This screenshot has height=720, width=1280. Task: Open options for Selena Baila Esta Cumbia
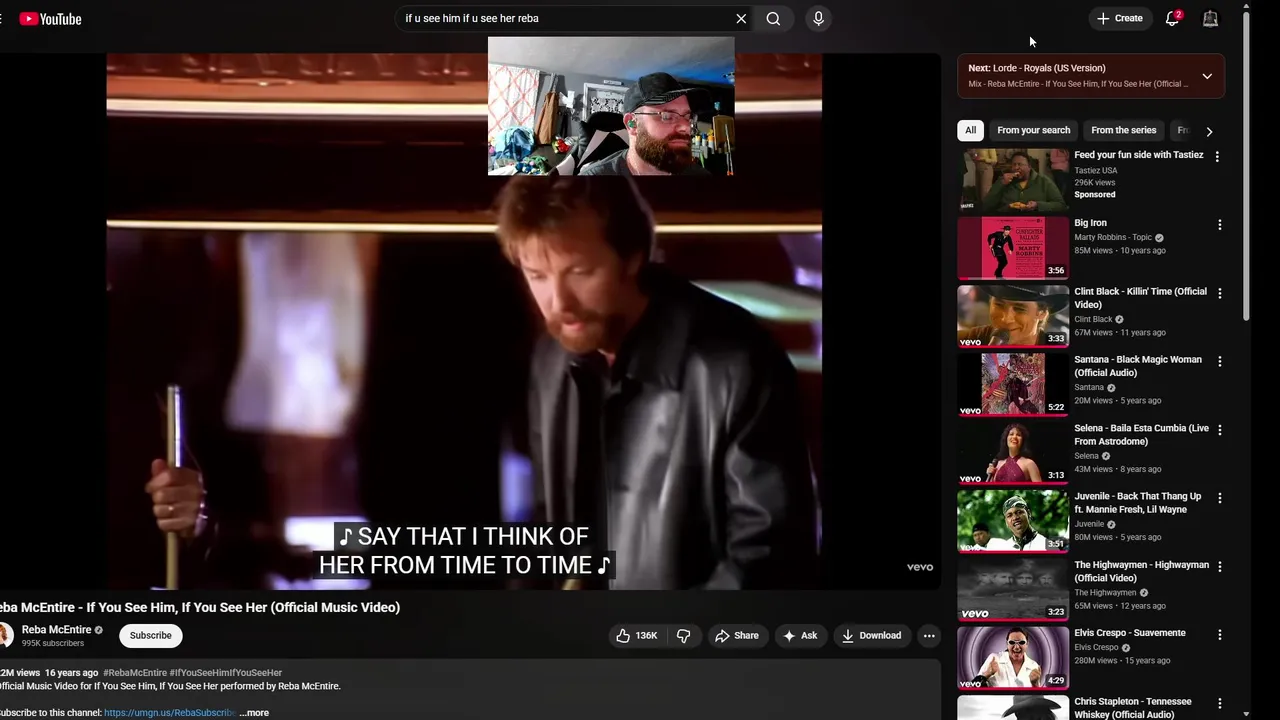1219,430
